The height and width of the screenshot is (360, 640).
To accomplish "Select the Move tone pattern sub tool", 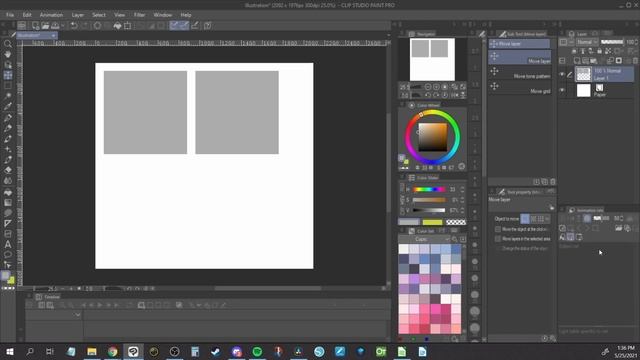I will (520, 73).
